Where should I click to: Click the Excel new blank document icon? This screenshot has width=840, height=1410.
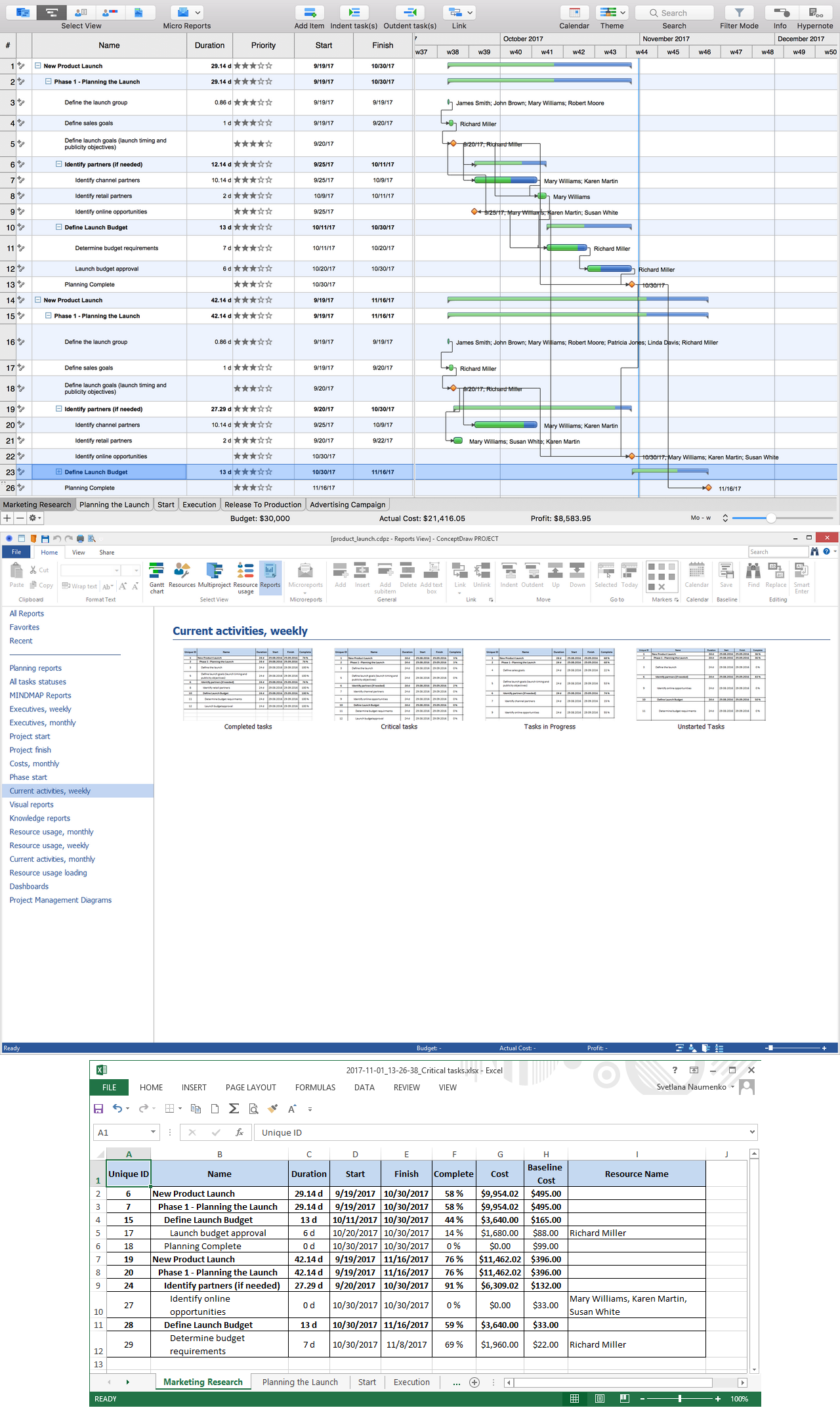(215, 1109)
